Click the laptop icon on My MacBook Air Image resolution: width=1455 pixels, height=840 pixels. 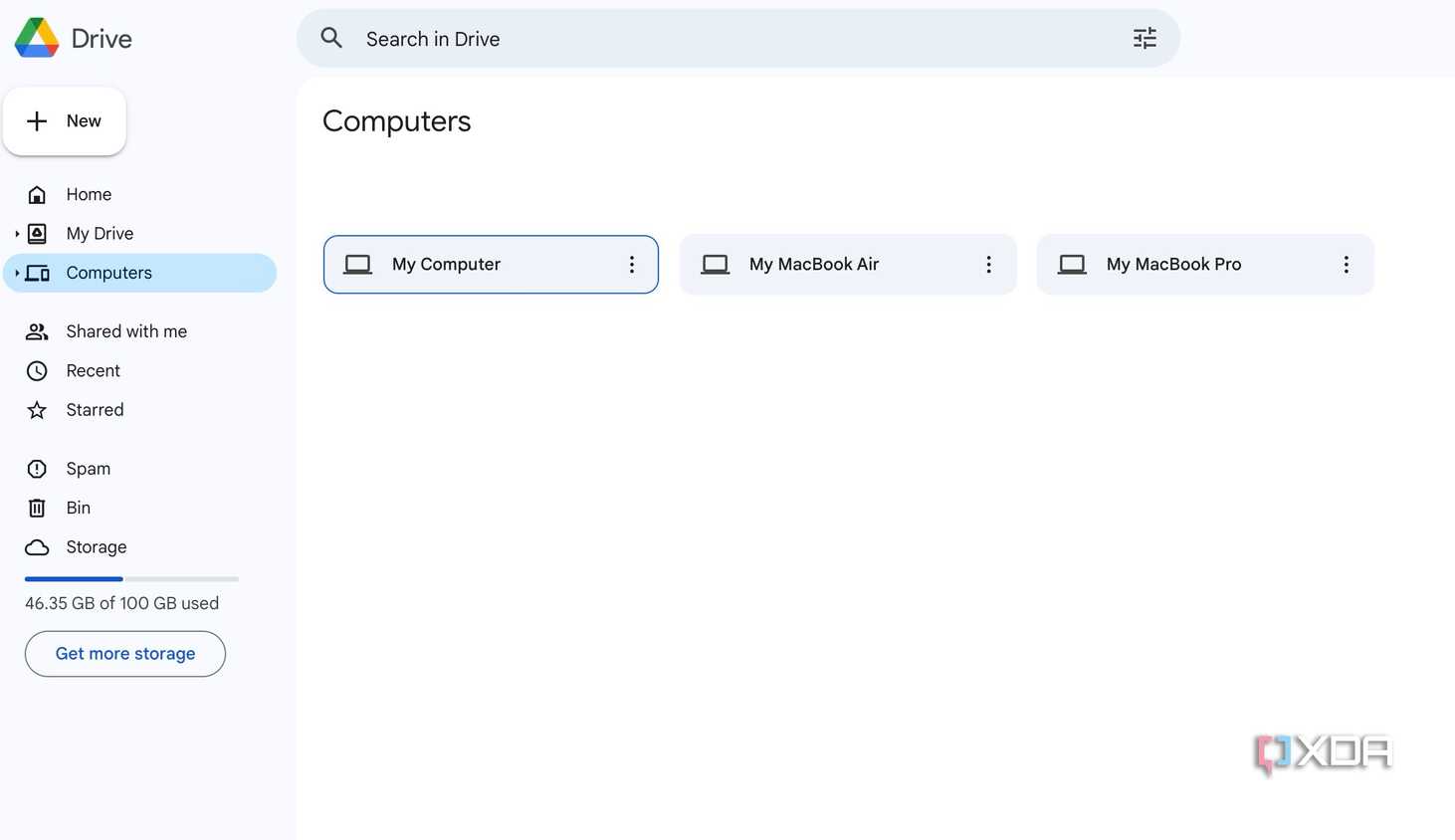pos(715,265)
